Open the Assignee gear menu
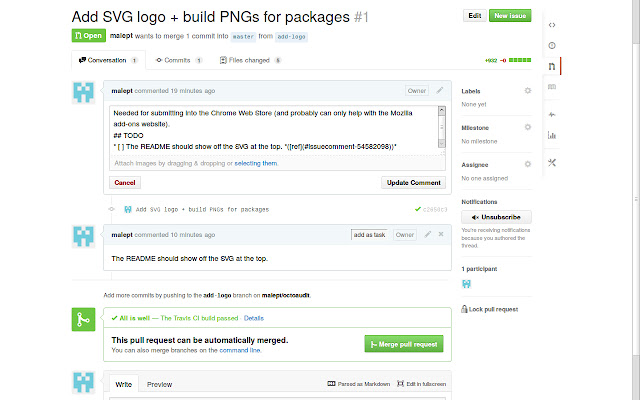 point(528,165)
